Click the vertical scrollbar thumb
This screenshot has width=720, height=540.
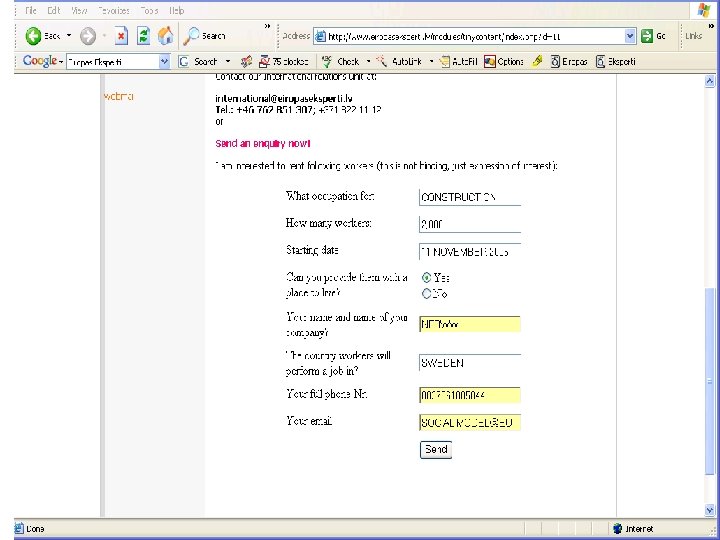coord(709,381)
